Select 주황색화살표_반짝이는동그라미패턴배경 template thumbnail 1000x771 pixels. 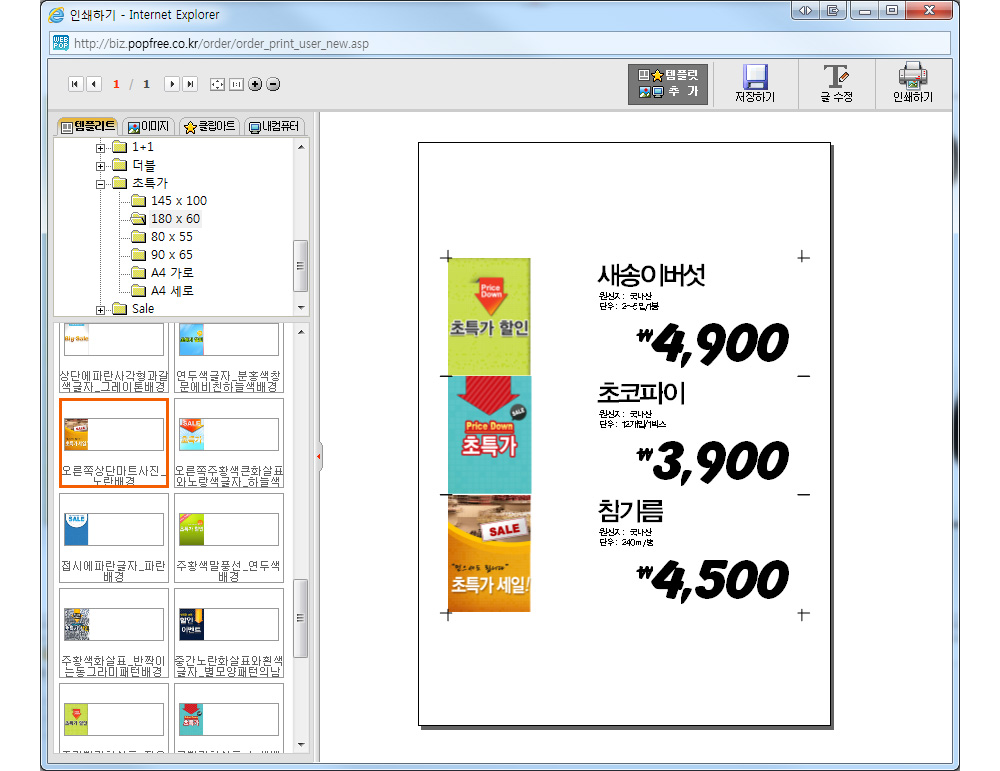pos(114,633)
